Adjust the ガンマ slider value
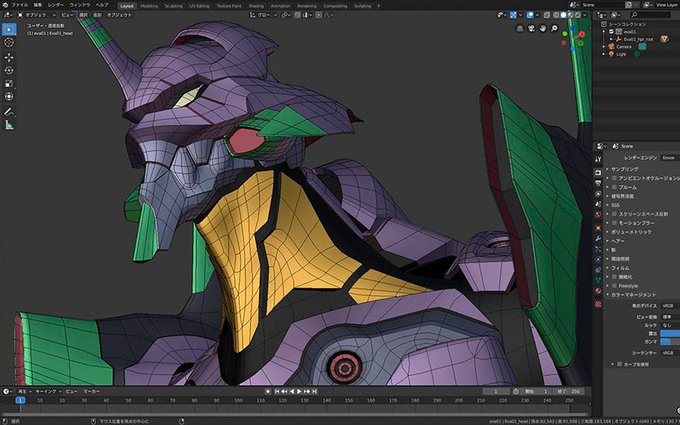680x425 pixels. pyautogui.click(x=668, y=342)
